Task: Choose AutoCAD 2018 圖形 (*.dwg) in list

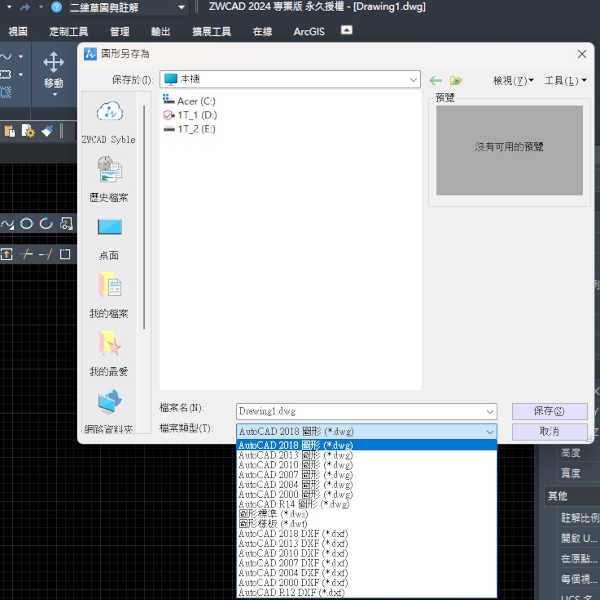Action: pyautogui.click(x=367, y=445)
